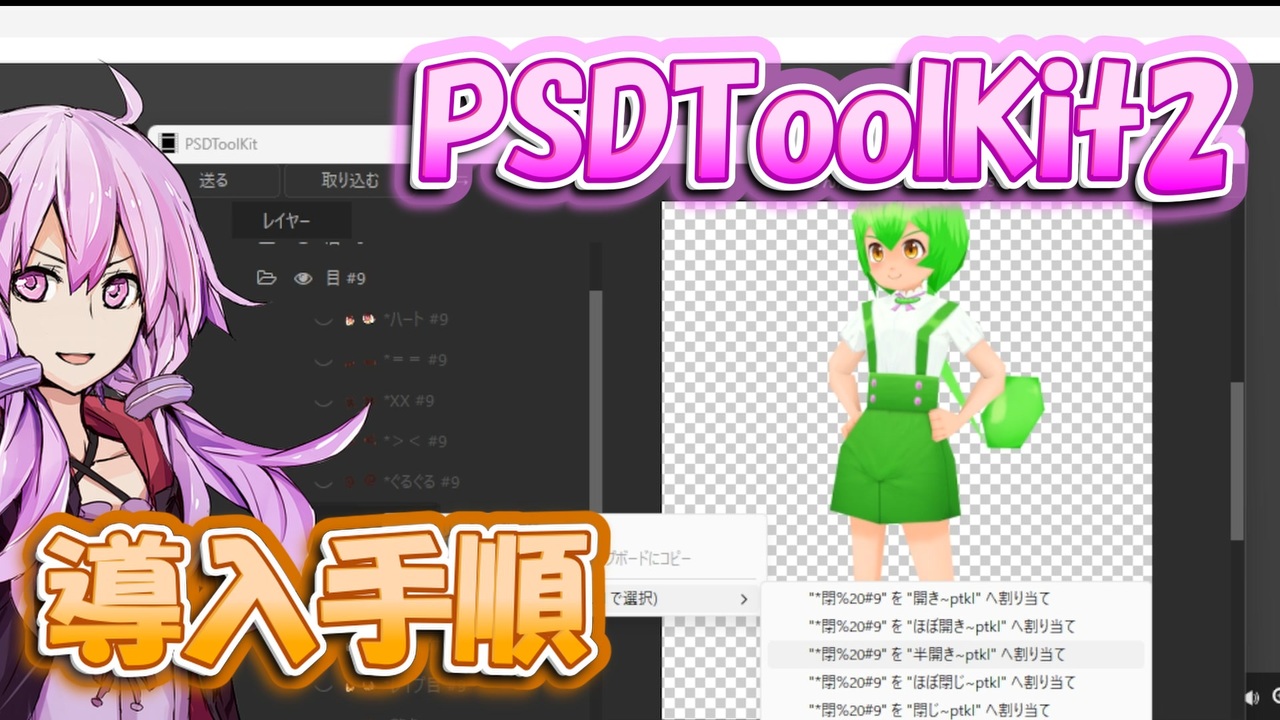
Task: Assign *閉%20#9 to "ほぼ閉じ~ptkl"
Action: click(955, 683)
